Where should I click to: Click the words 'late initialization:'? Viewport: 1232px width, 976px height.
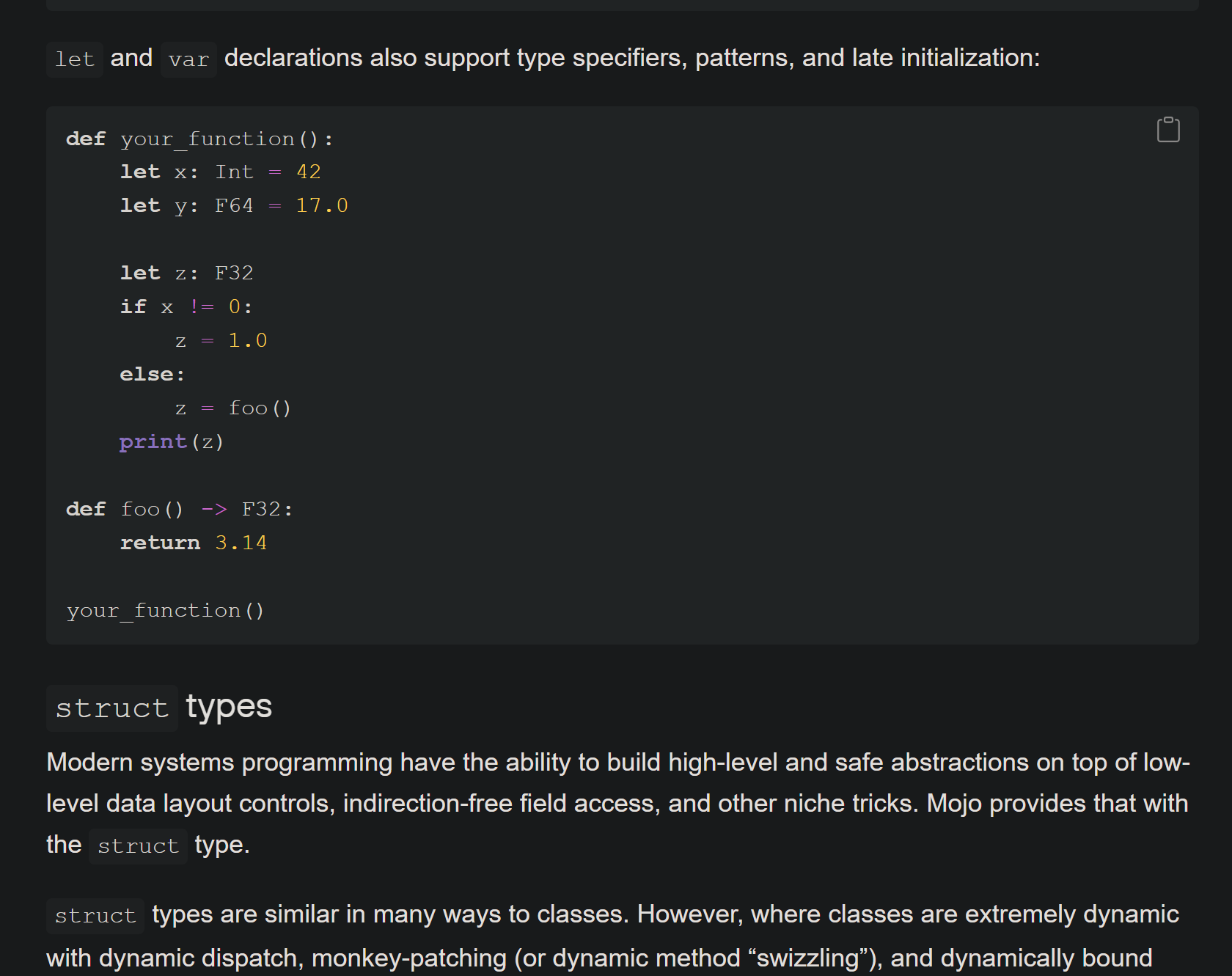(946, 58)
